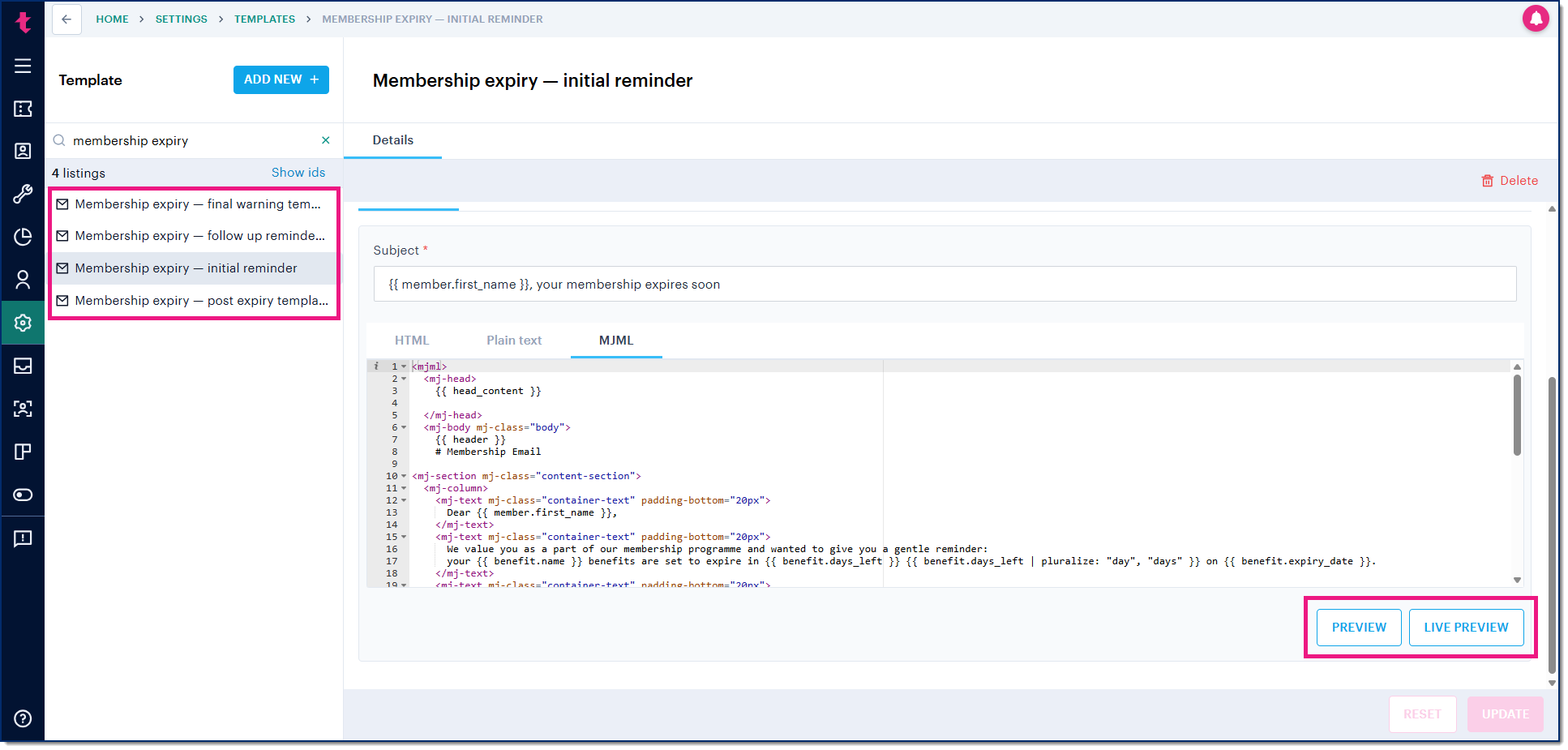Open the help question mark icon
Screen dimensions: 1568x750
(23, 718)
